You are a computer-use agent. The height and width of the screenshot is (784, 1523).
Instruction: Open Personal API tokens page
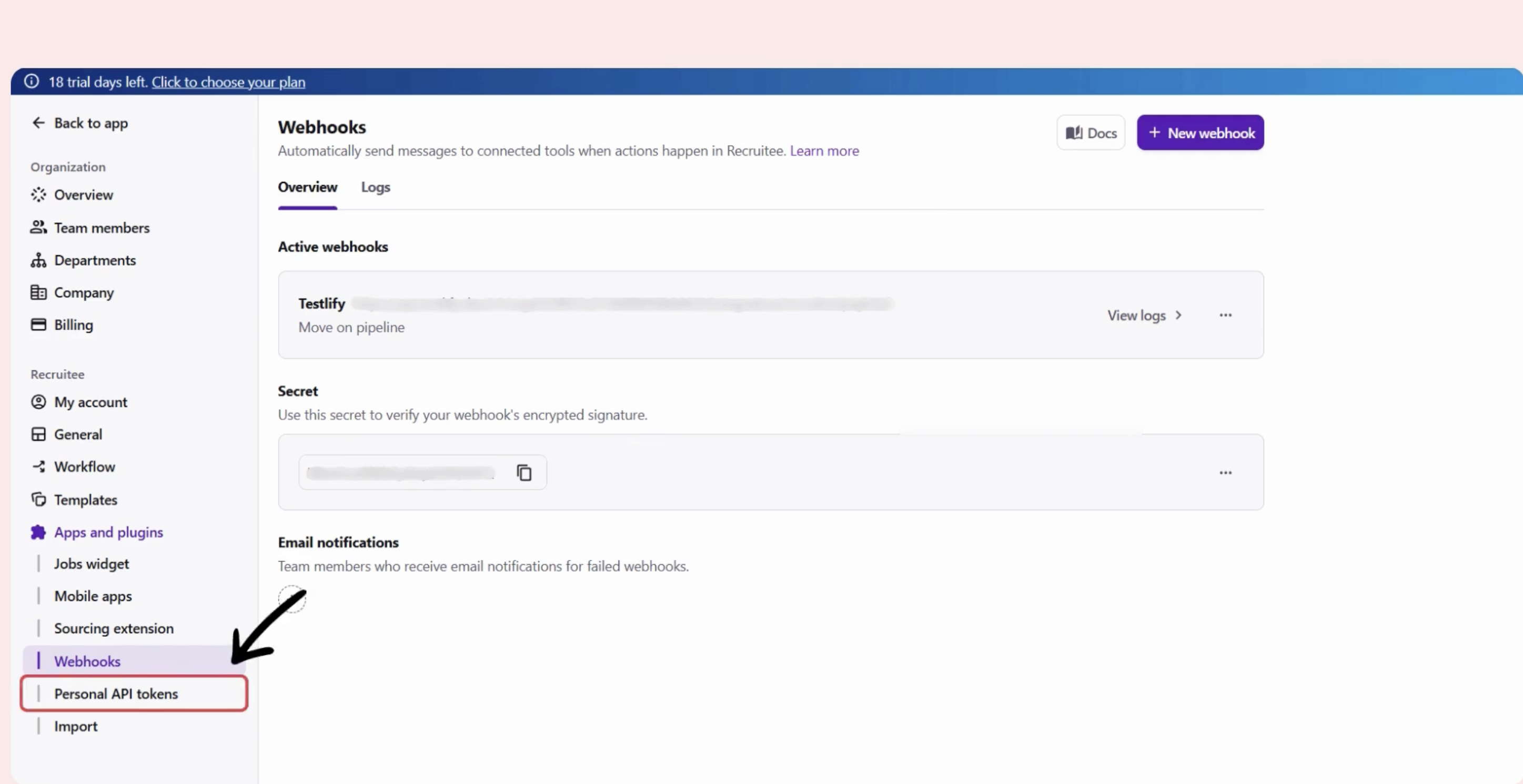click(x=116, y=694)
